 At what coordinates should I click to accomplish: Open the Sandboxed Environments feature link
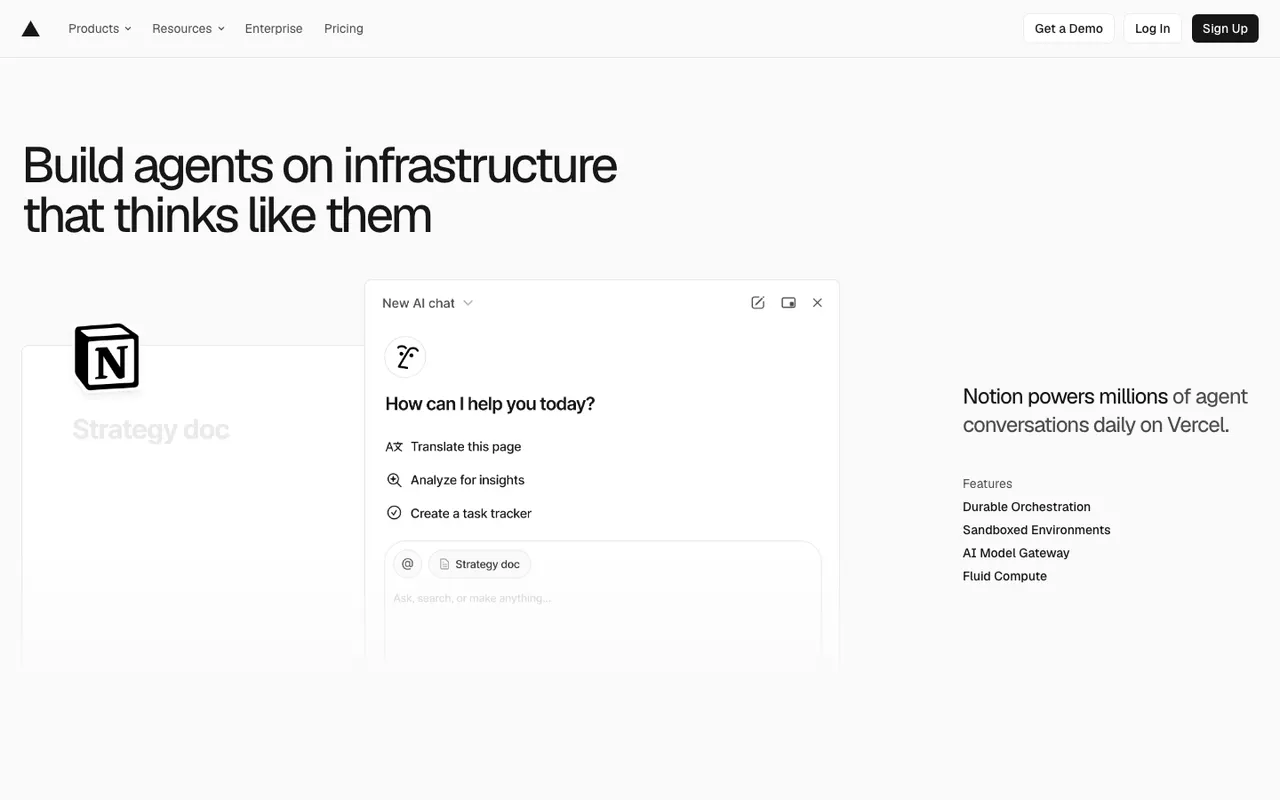coord(1037,530)
